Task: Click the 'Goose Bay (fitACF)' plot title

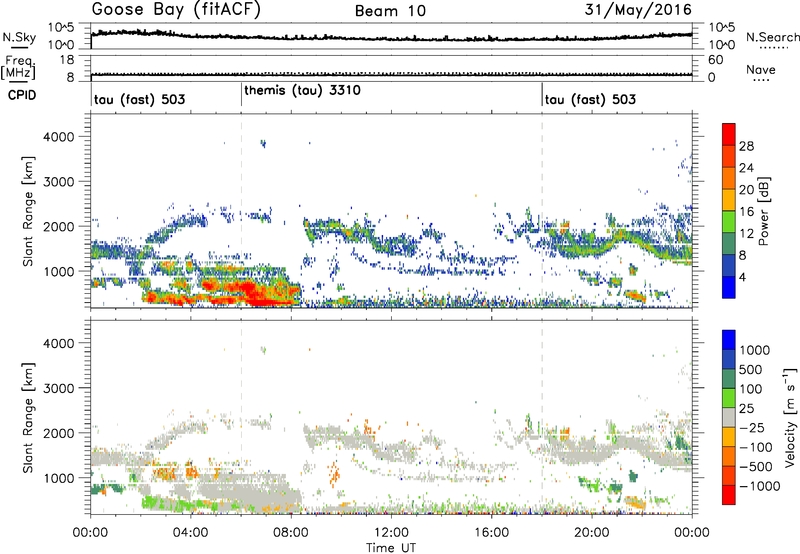Action: pos(176,10)
